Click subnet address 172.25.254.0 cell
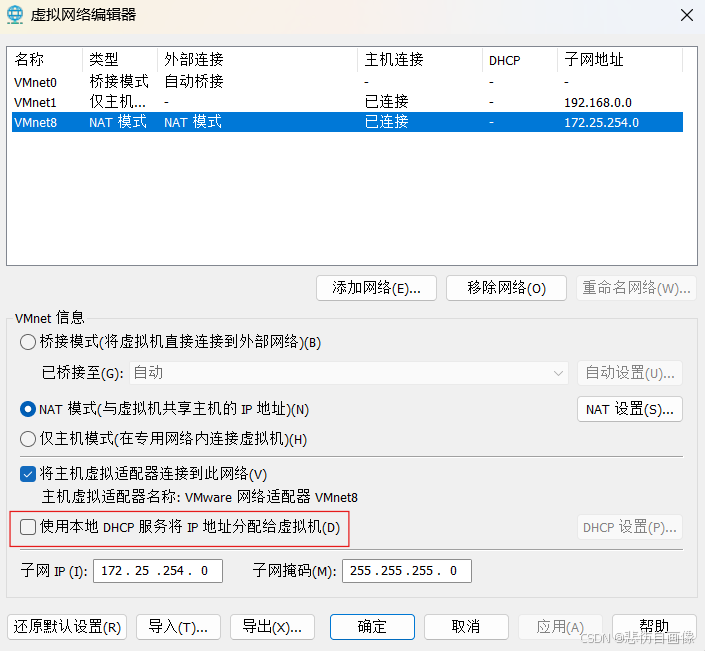The width and height of the screenshot is (705, 651). point(601,122)
